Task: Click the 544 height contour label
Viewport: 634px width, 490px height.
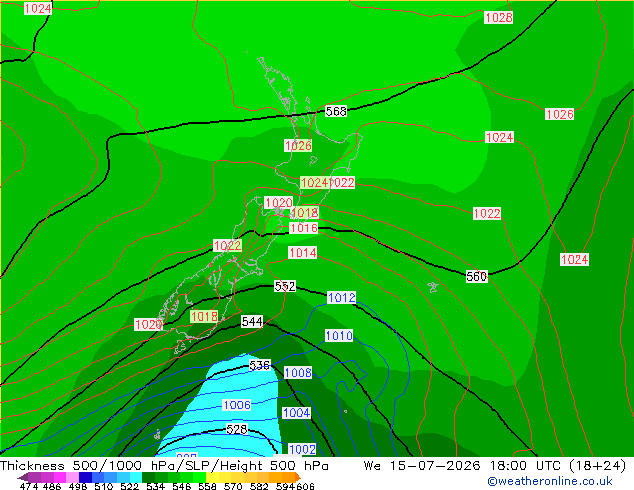Action: 252,321
